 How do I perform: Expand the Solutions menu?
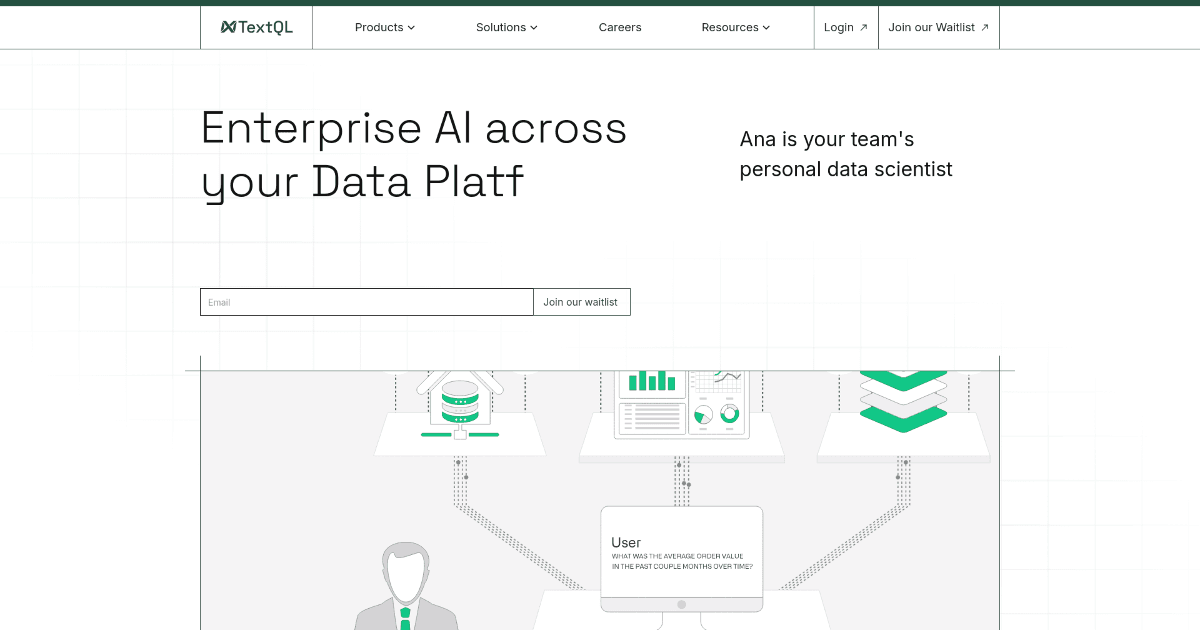click(506, 27)
